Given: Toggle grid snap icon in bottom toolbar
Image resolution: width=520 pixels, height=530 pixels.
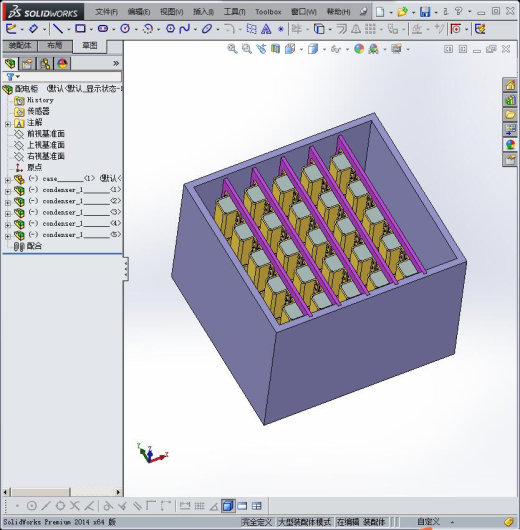Looking at the screenshot, I should [x=199, y=506].
